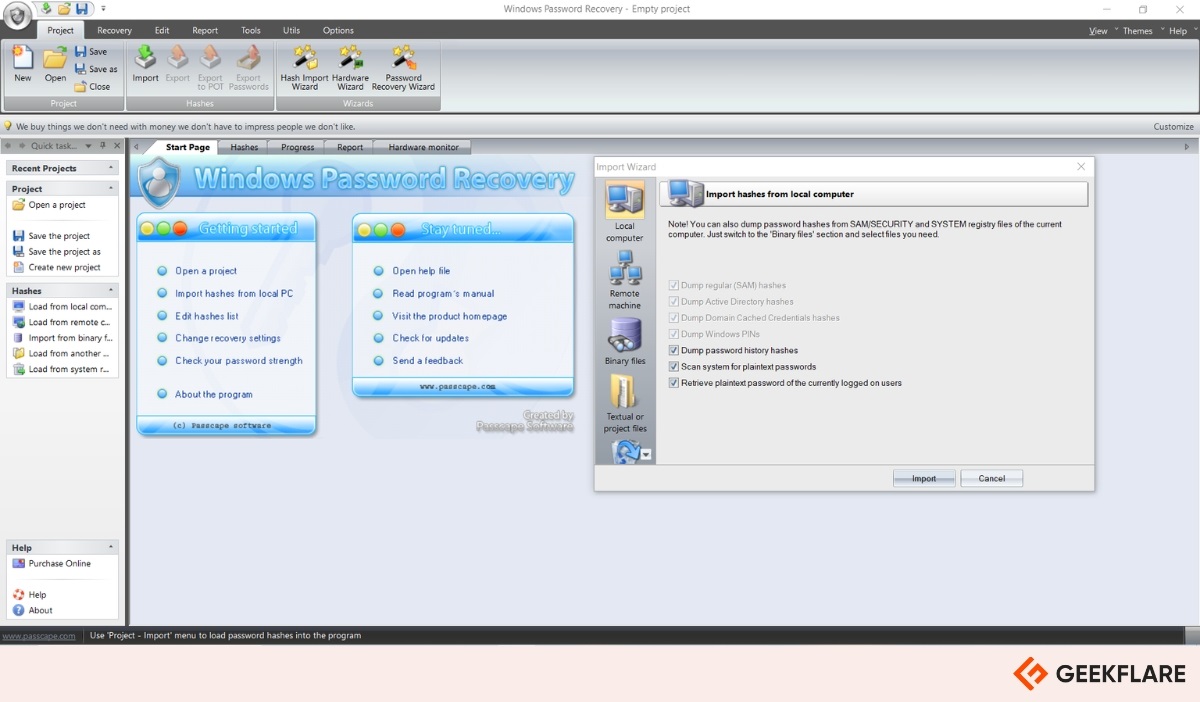Click Change recovery settings link
This screenshot has width=1200, height=702.
coord(227,338)
